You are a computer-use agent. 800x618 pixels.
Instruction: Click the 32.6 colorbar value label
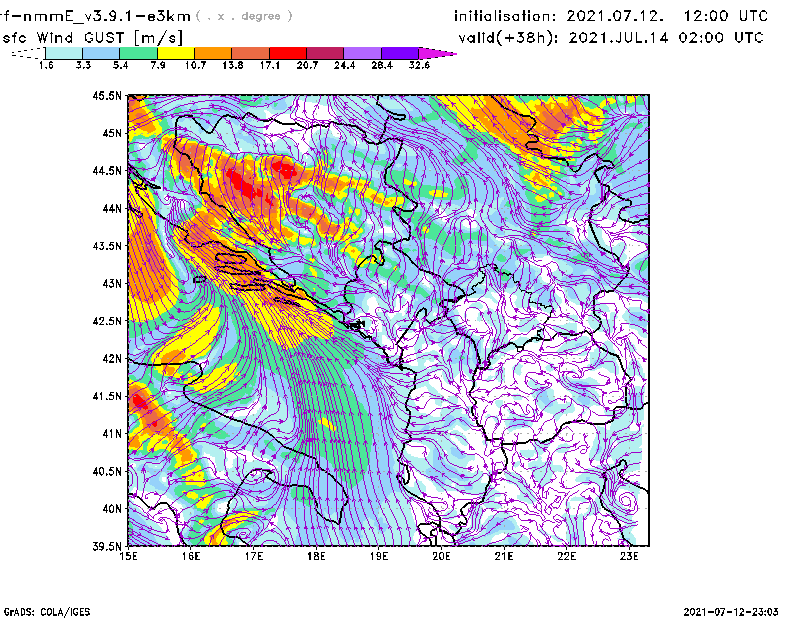[419, 65]
